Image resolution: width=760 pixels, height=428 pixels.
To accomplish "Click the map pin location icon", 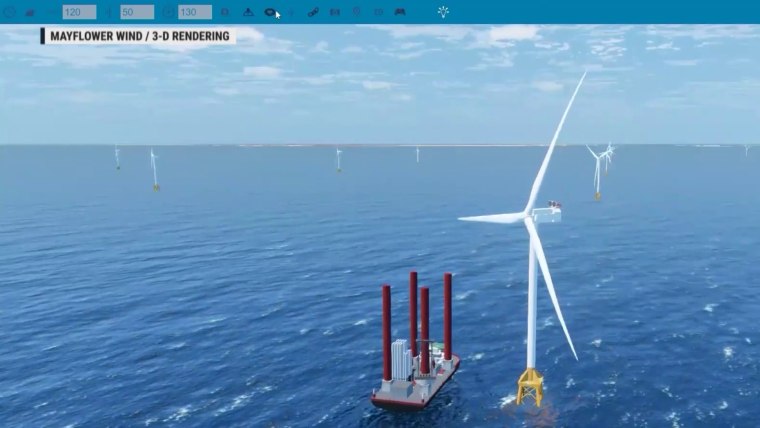I will 356,12.
